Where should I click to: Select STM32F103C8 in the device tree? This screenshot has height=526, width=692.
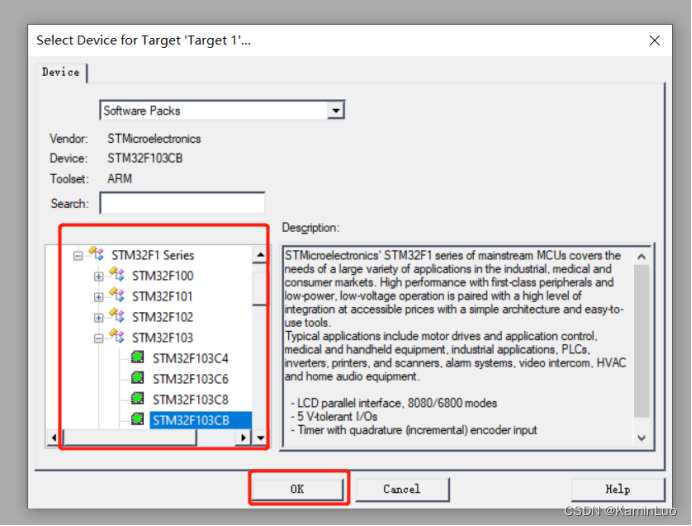[x=191, y=400]
